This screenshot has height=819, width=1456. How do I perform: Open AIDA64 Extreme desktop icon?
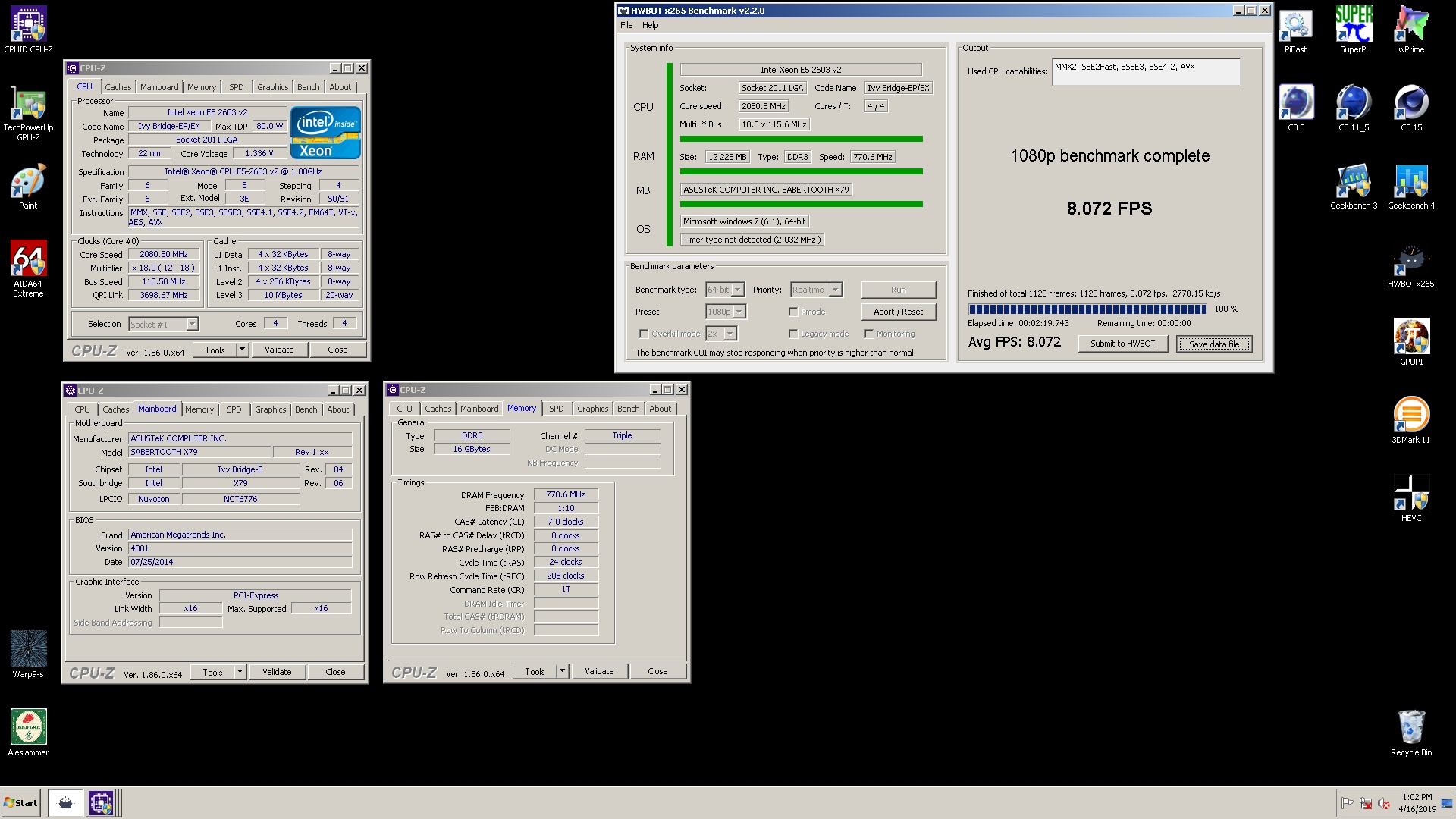[28, 268]
